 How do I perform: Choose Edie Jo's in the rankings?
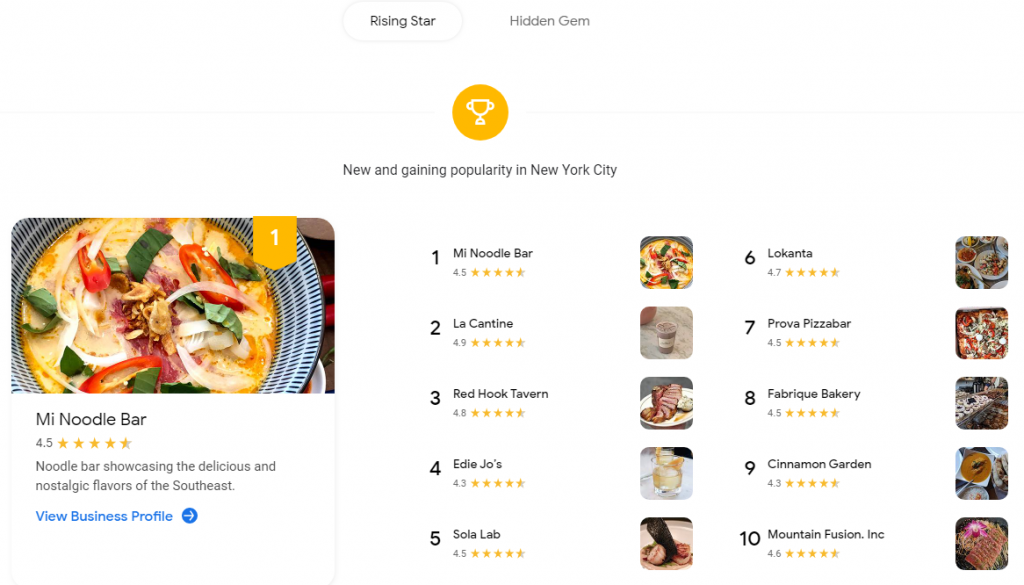pyautogui.click(x=477, y=464)
